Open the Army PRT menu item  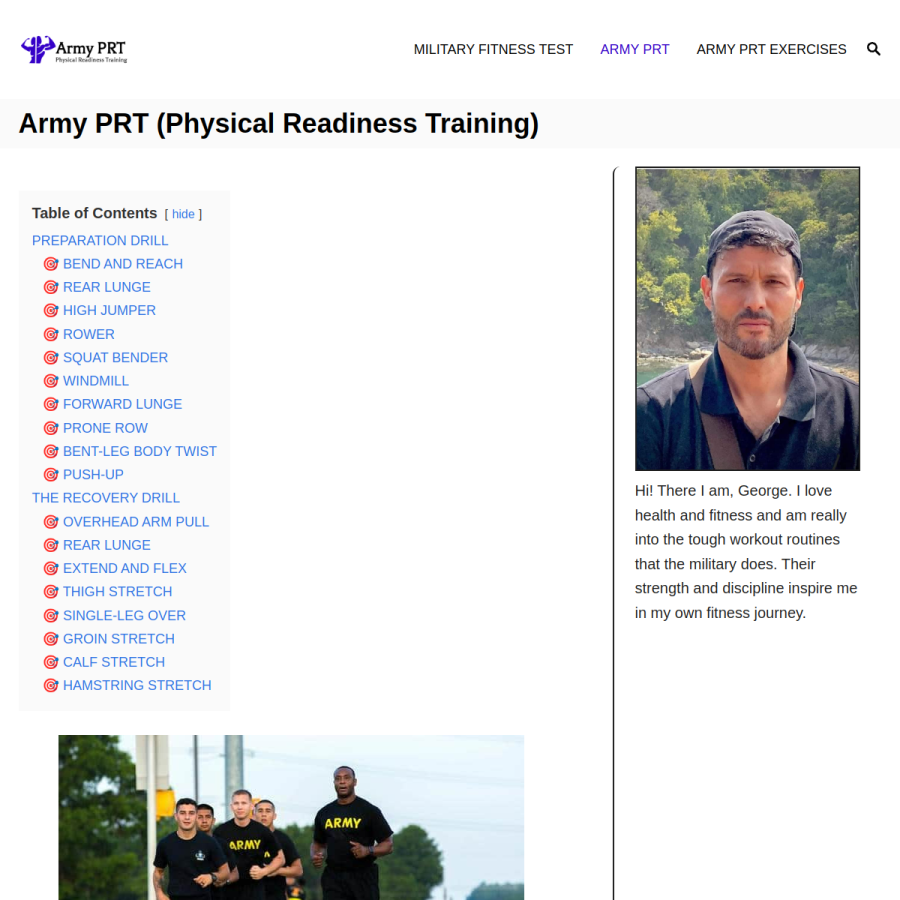635,49
